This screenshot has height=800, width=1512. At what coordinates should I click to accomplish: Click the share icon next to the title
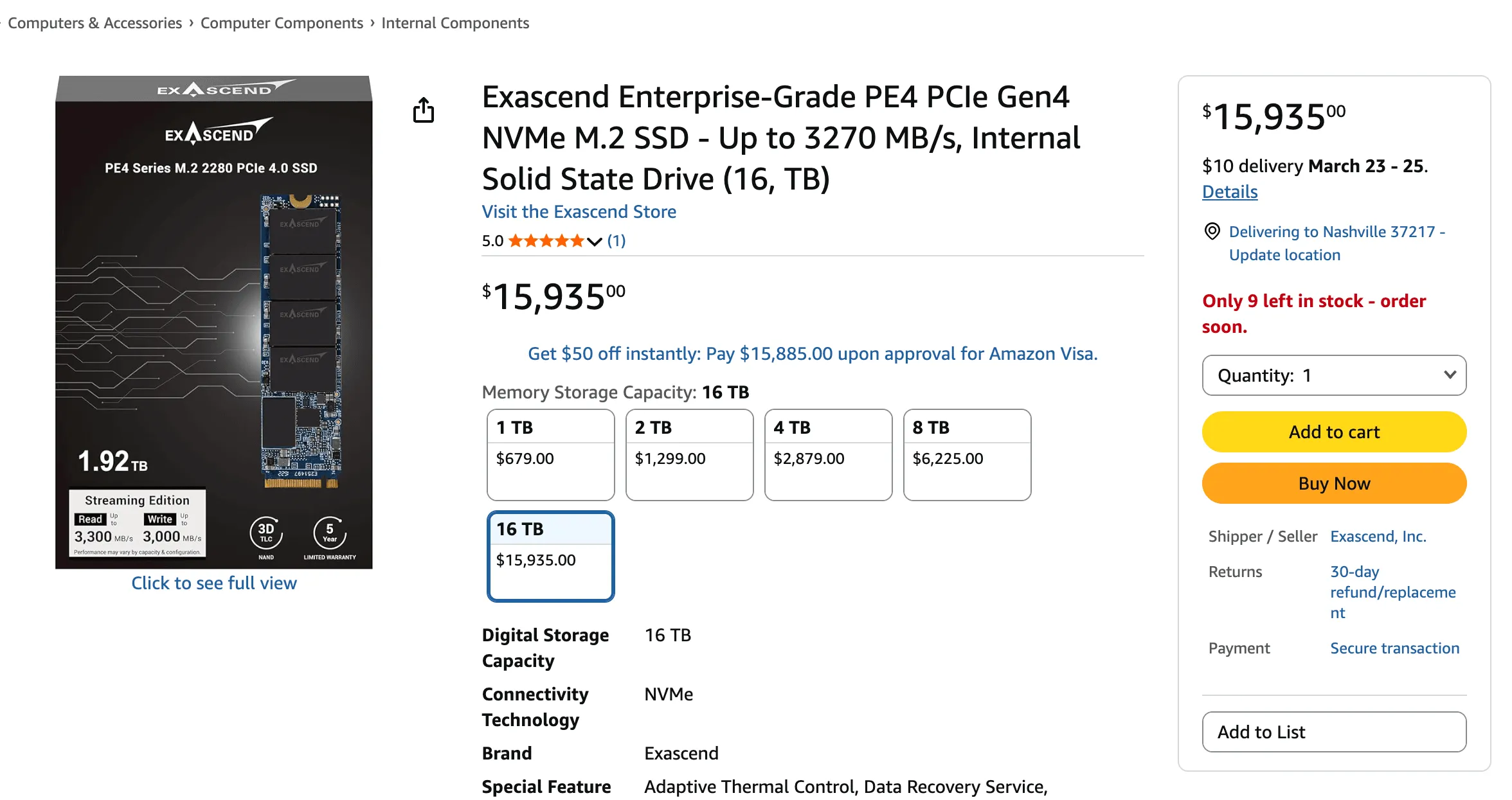pyautogui.click(x=424, y=110)
